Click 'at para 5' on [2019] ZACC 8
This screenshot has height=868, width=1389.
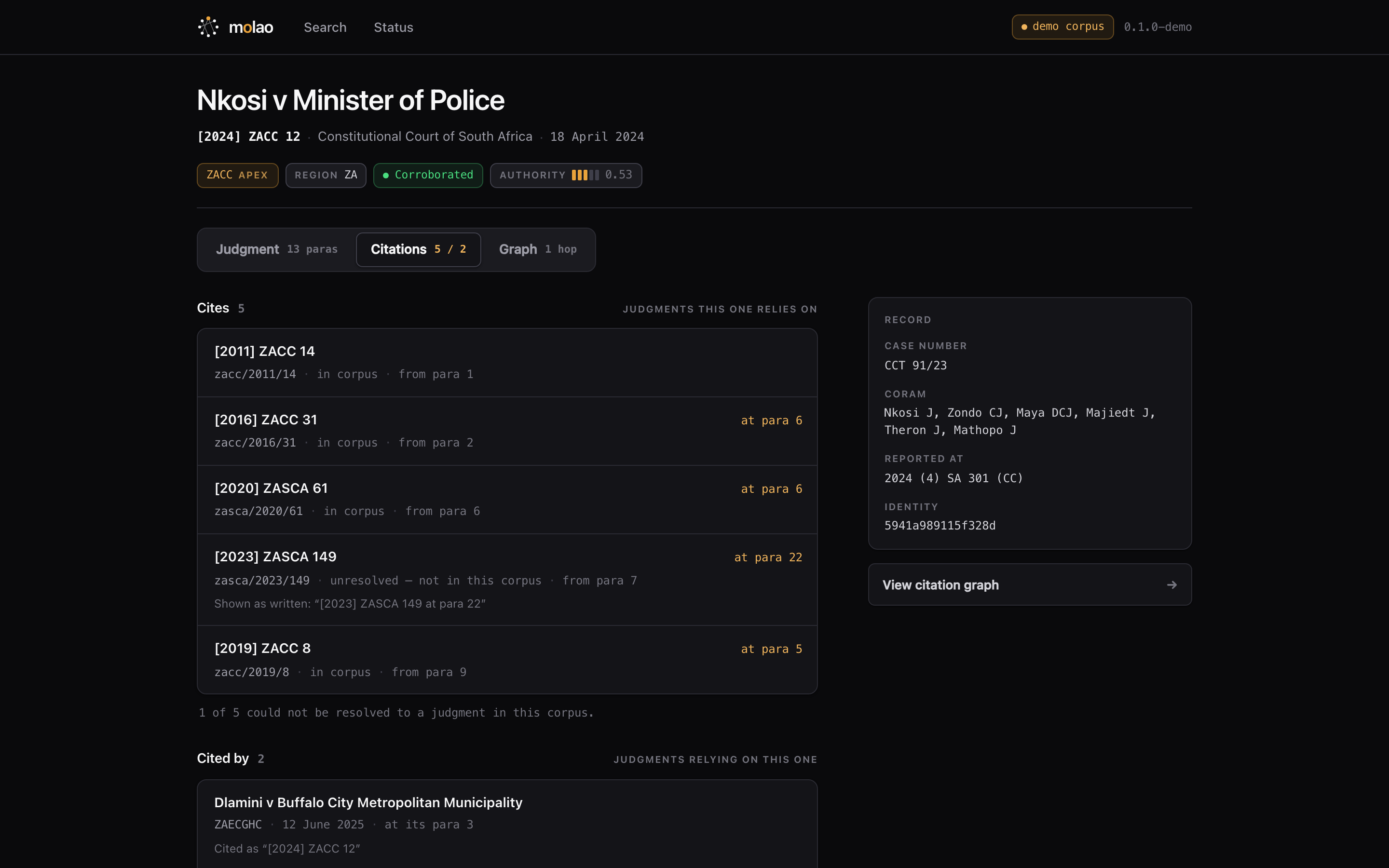coord(771,649)
